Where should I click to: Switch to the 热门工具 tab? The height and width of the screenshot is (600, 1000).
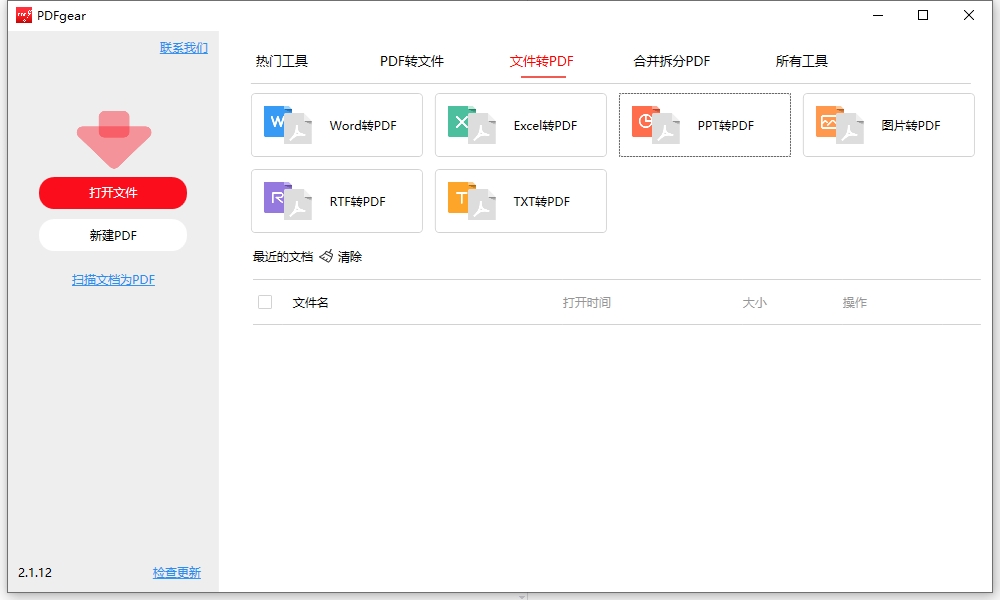(x=282, y=61)
